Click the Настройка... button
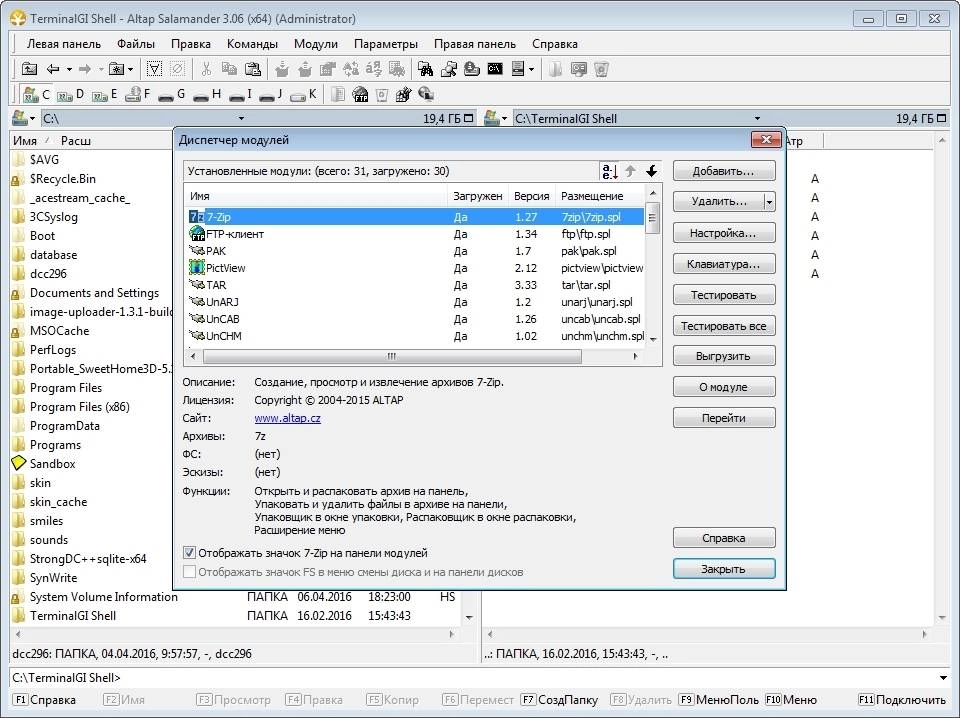 coord(724,233)
